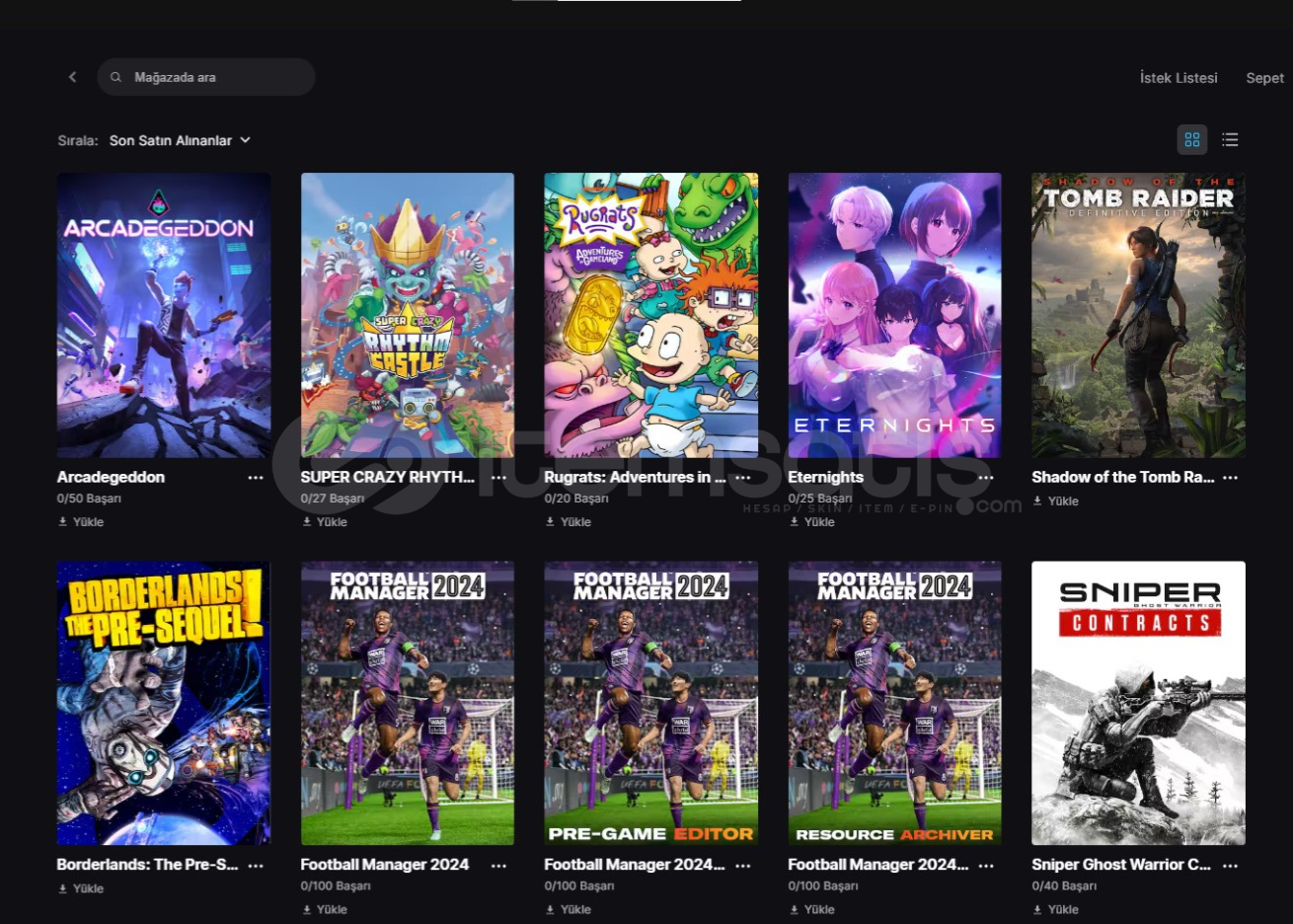Go back using the left arrow
The image size is (1293, 924).
pos(72,77)
